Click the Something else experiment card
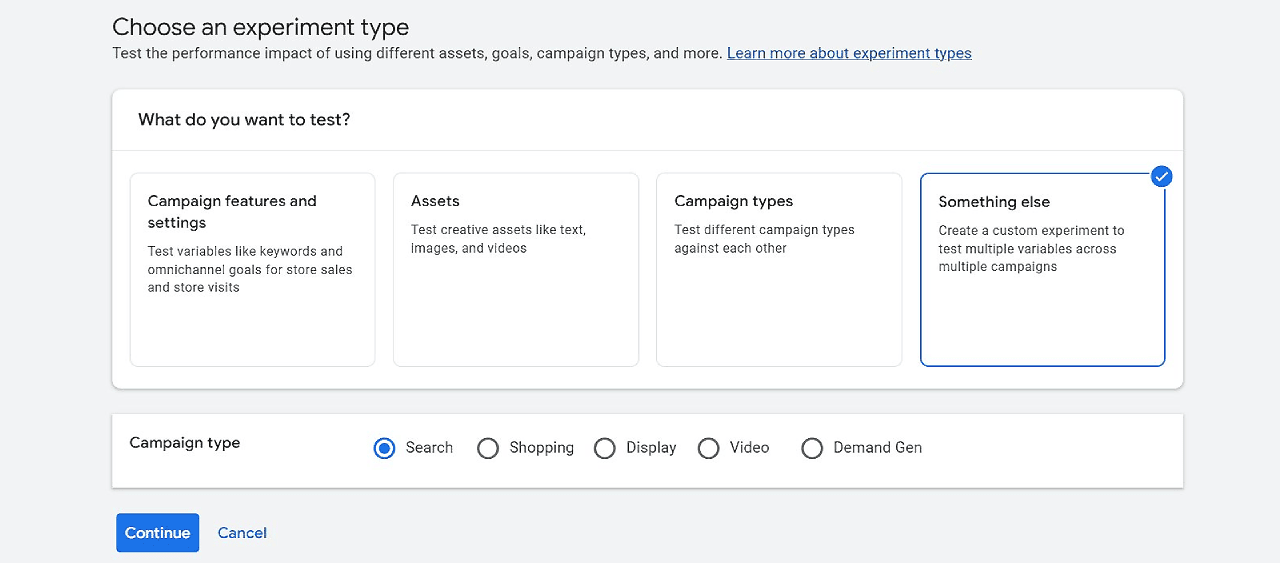Image resolution: width=1280 pixels, height=563 pixels. 1043,270
